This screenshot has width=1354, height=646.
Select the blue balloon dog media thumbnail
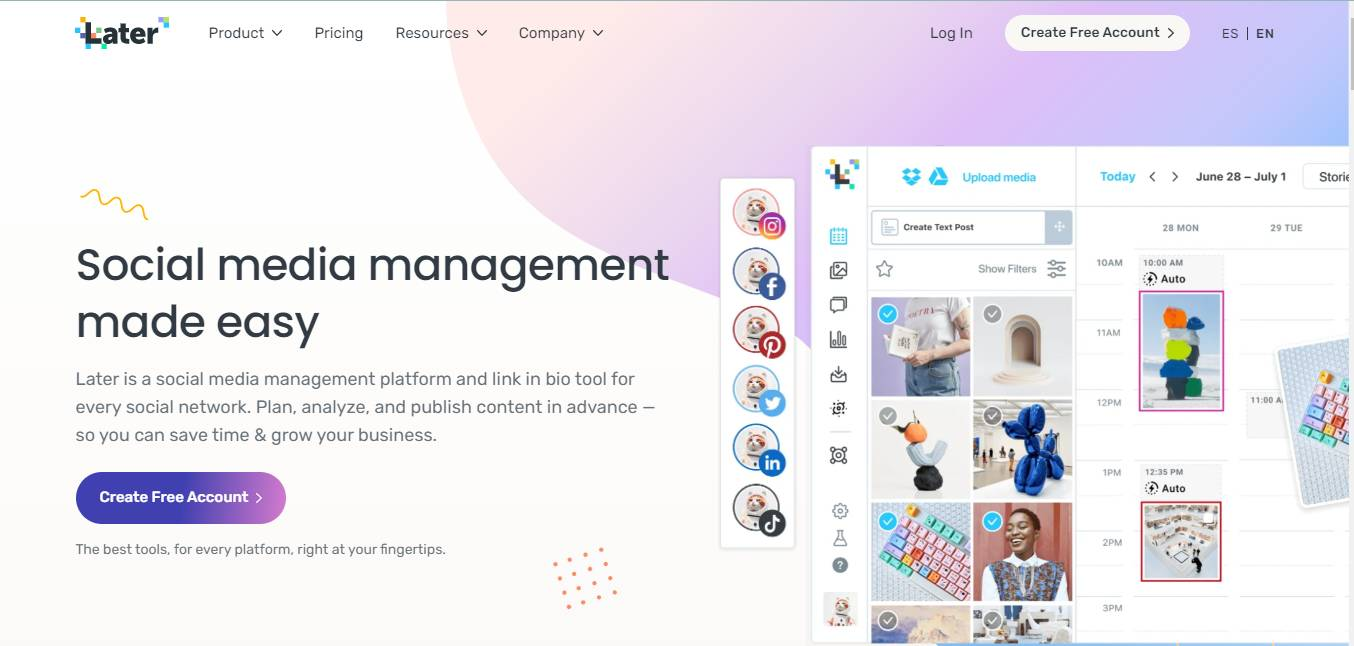(1023, 450)
